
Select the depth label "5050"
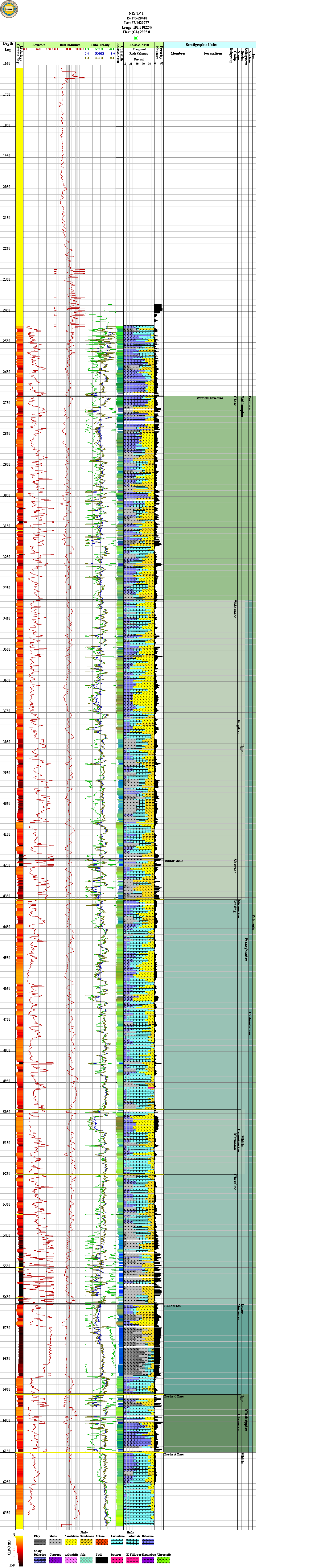[6, 1112]
